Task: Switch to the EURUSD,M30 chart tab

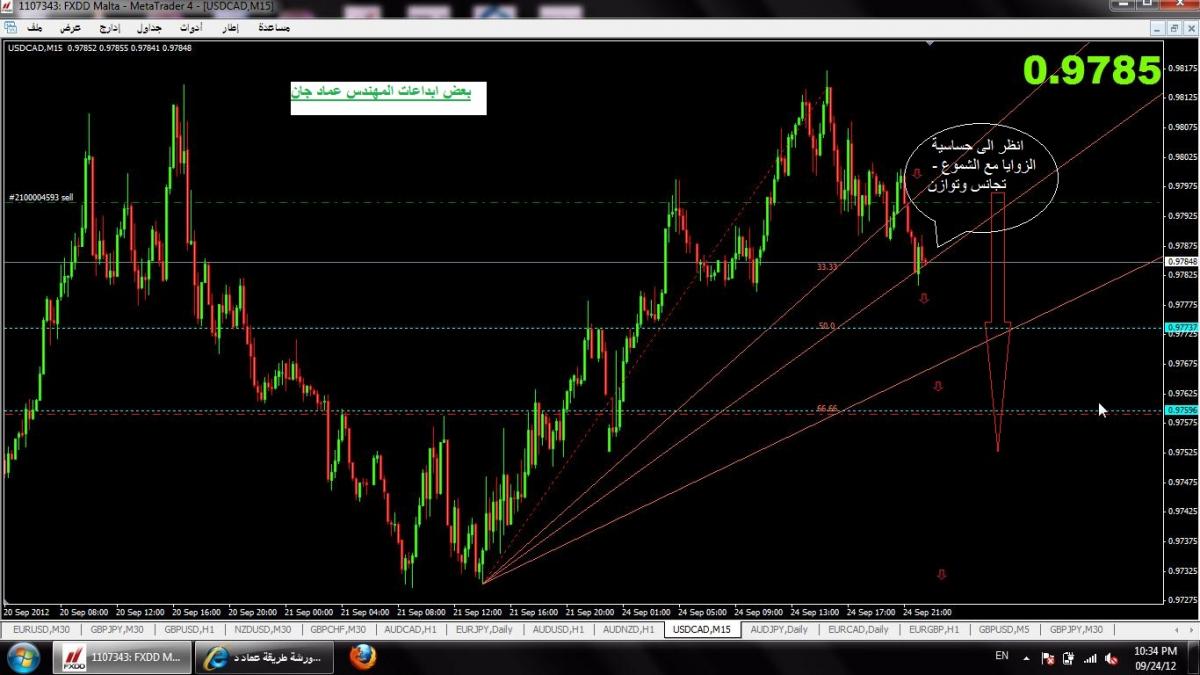Action: (x=40, y=630)
